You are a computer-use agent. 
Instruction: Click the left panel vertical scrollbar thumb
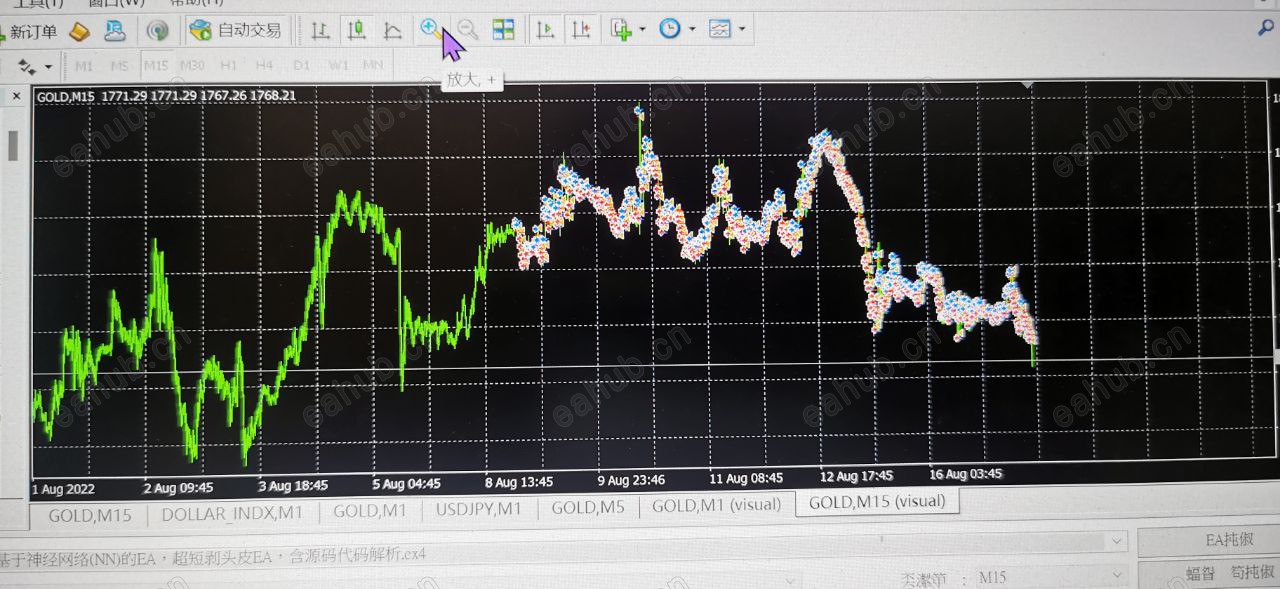pyautogui.click(x=13, y=146)
